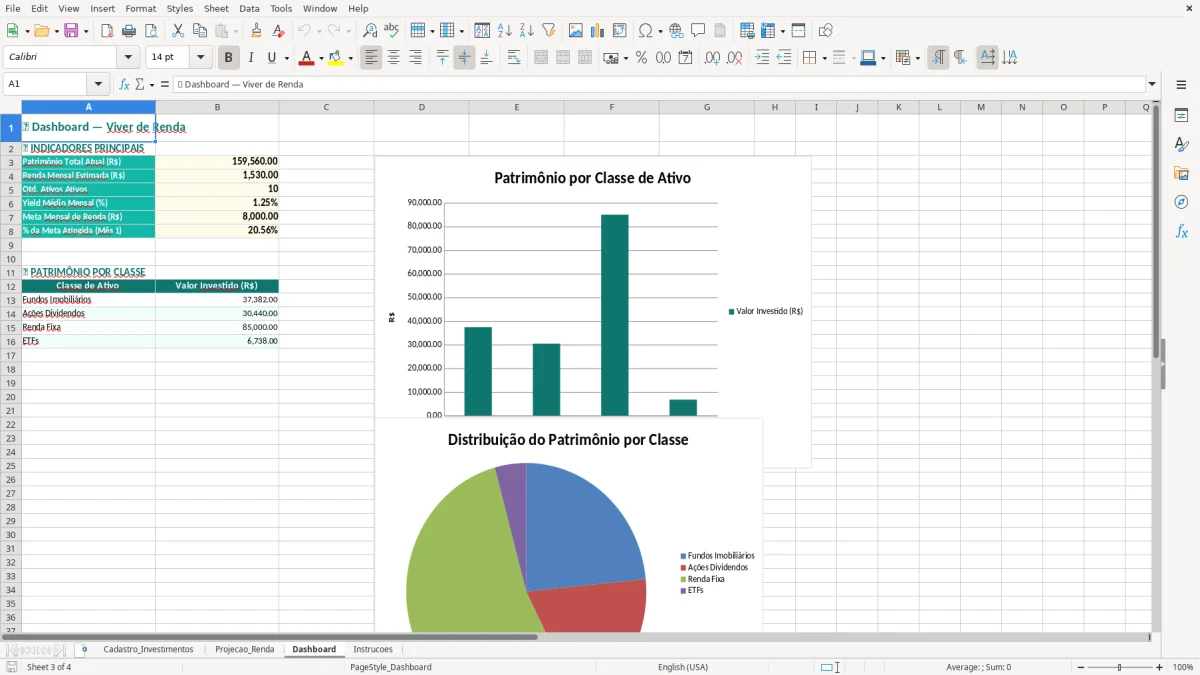The width and height of the screenshot is (1200, 675).
Task: Click the formula input line
Action: [658, 85]
